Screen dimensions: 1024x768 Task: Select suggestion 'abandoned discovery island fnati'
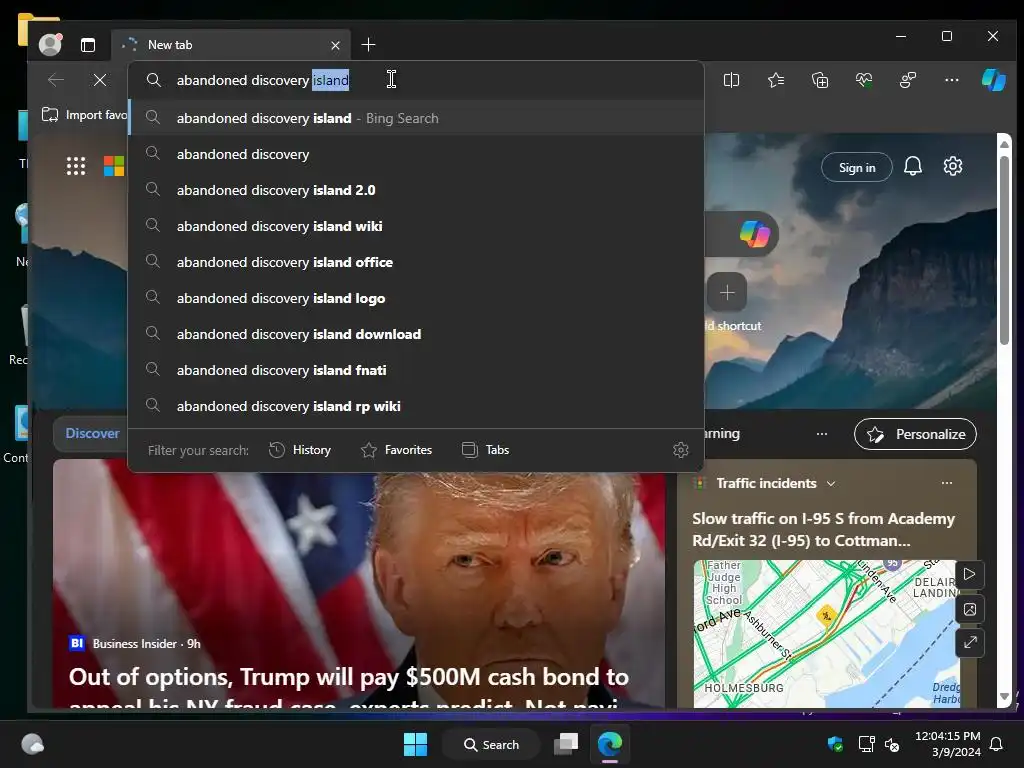pyautogui.click(x=416, y=370)
